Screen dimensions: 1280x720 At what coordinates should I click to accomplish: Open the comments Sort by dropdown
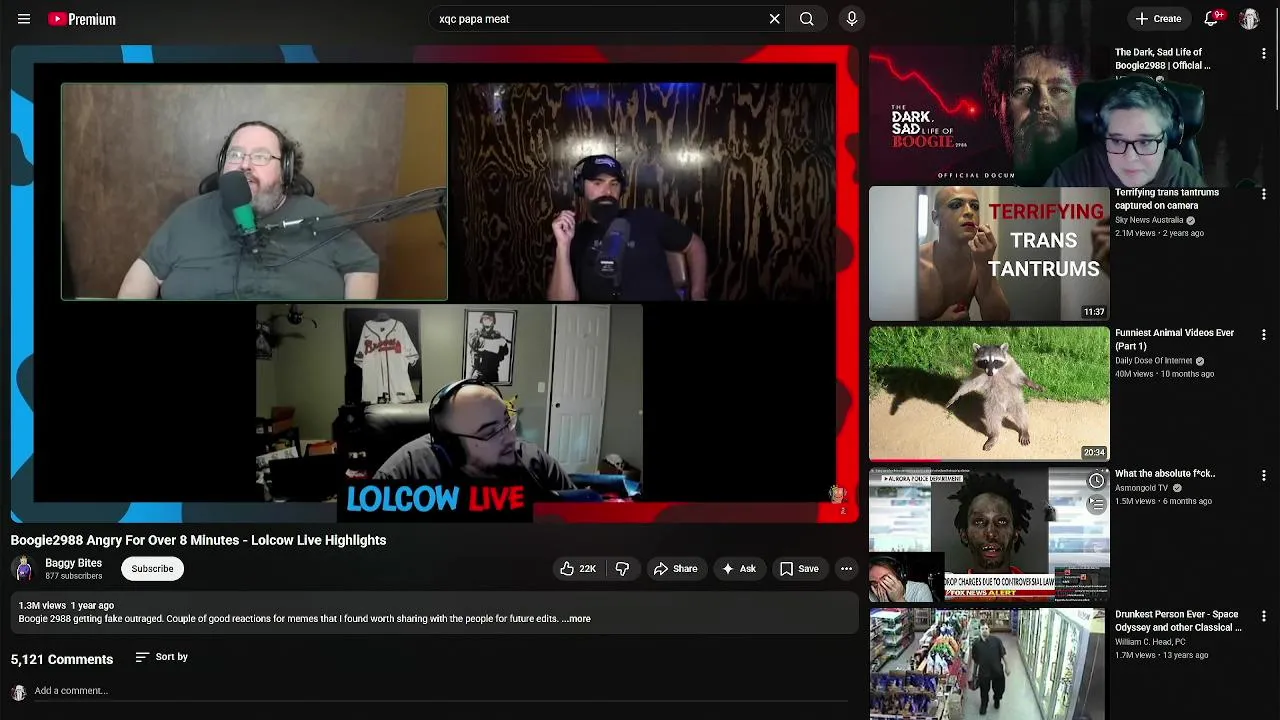pos(161,657)
